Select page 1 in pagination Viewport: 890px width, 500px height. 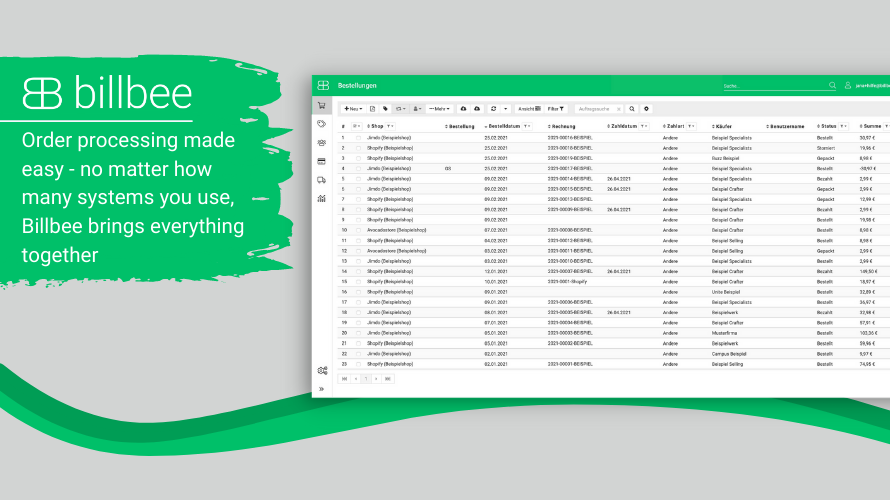pyautogui.click(x=366, y=379)
